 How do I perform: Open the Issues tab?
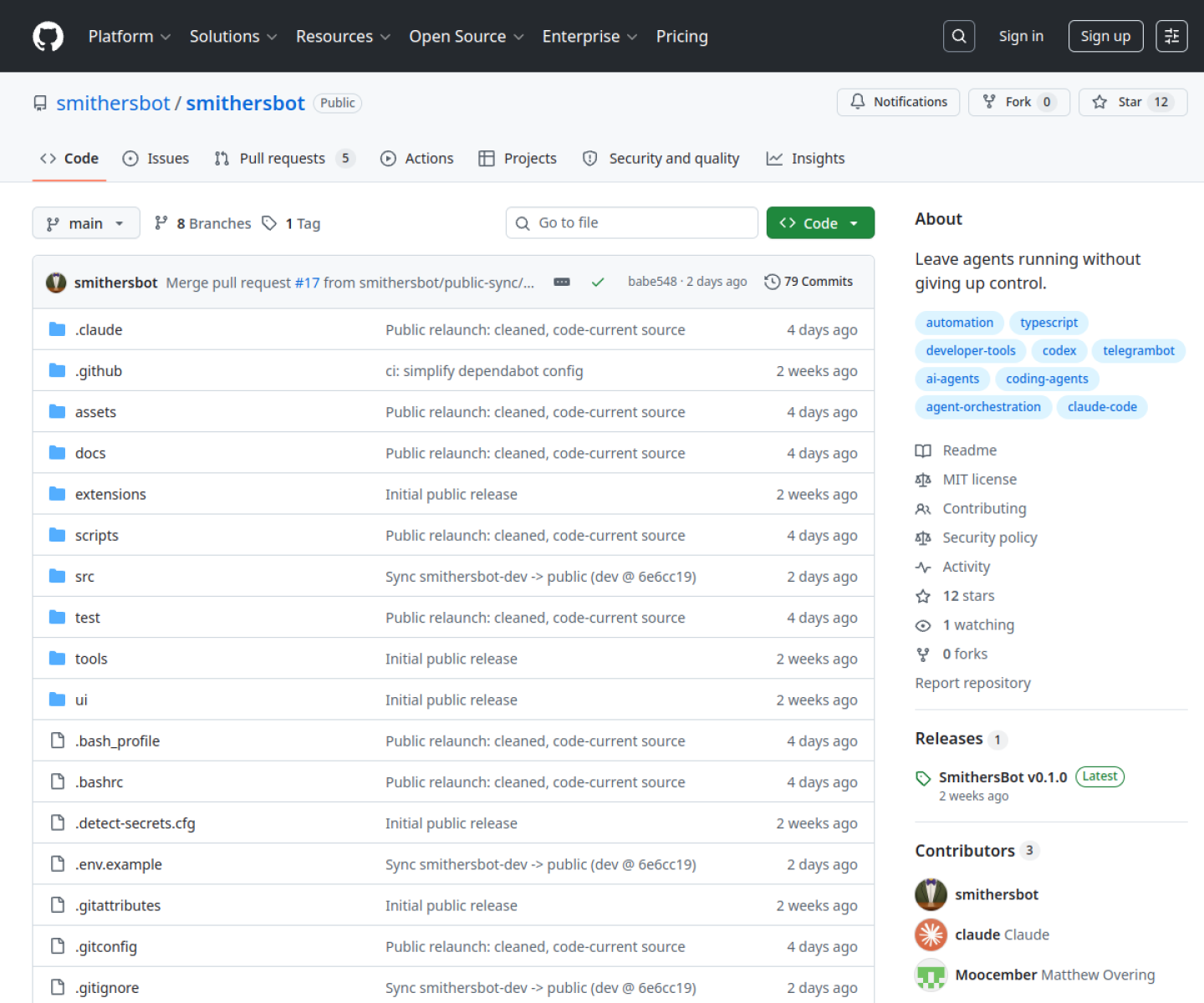tap(156, 159)
